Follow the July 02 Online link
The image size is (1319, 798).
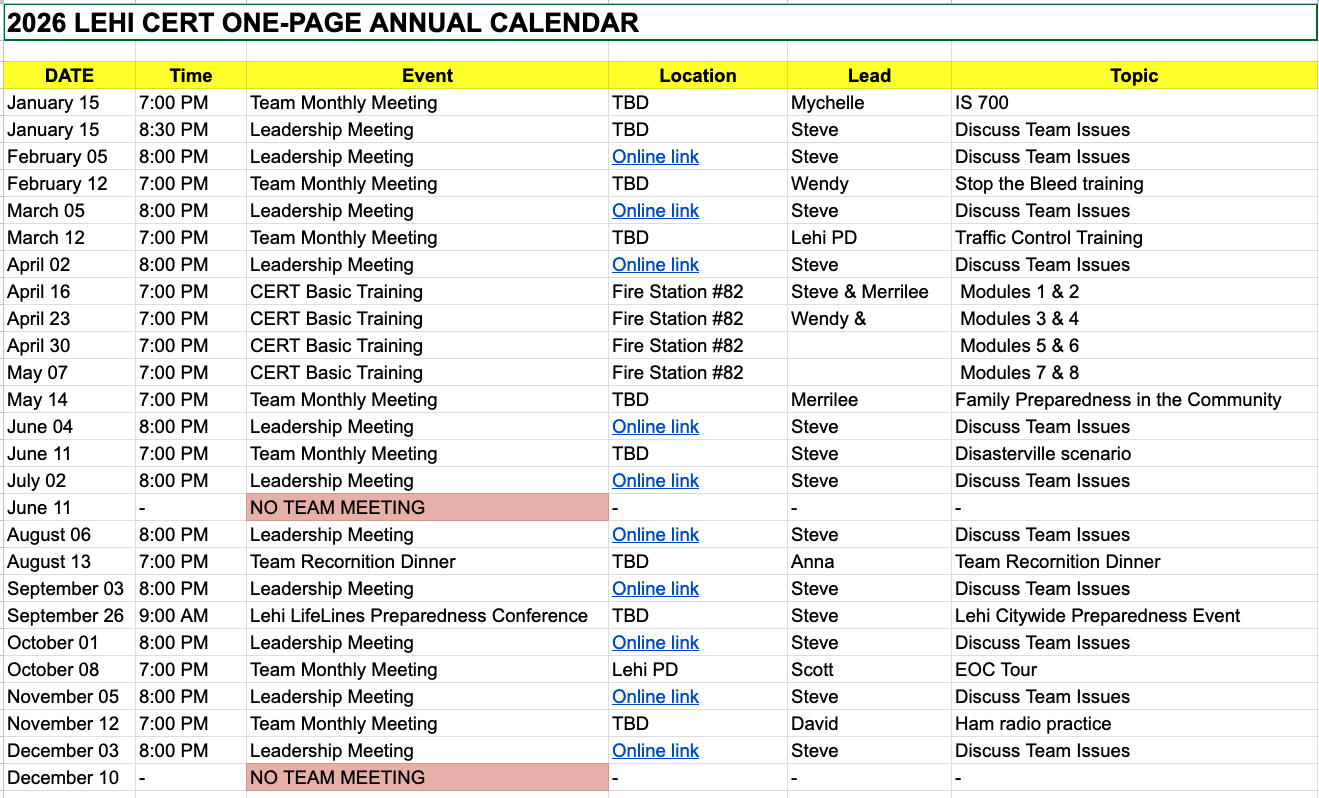[655, 481]
